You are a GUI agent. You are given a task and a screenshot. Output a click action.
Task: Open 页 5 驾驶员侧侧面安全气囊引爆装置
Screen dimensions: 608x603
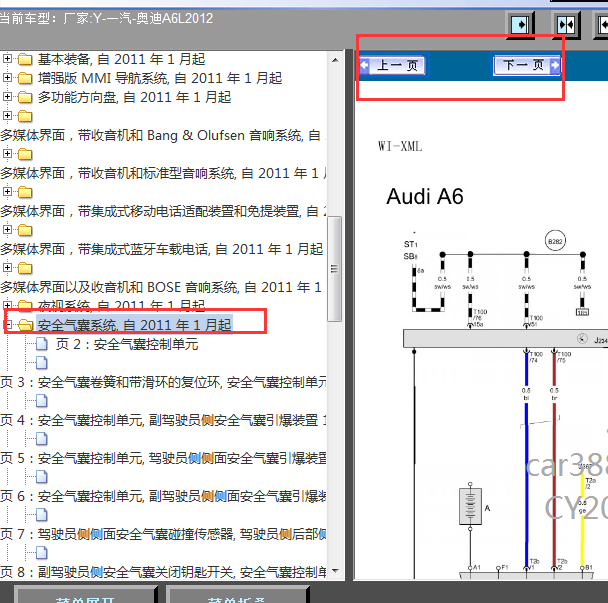pyautogui.click(x=163, y=458)
